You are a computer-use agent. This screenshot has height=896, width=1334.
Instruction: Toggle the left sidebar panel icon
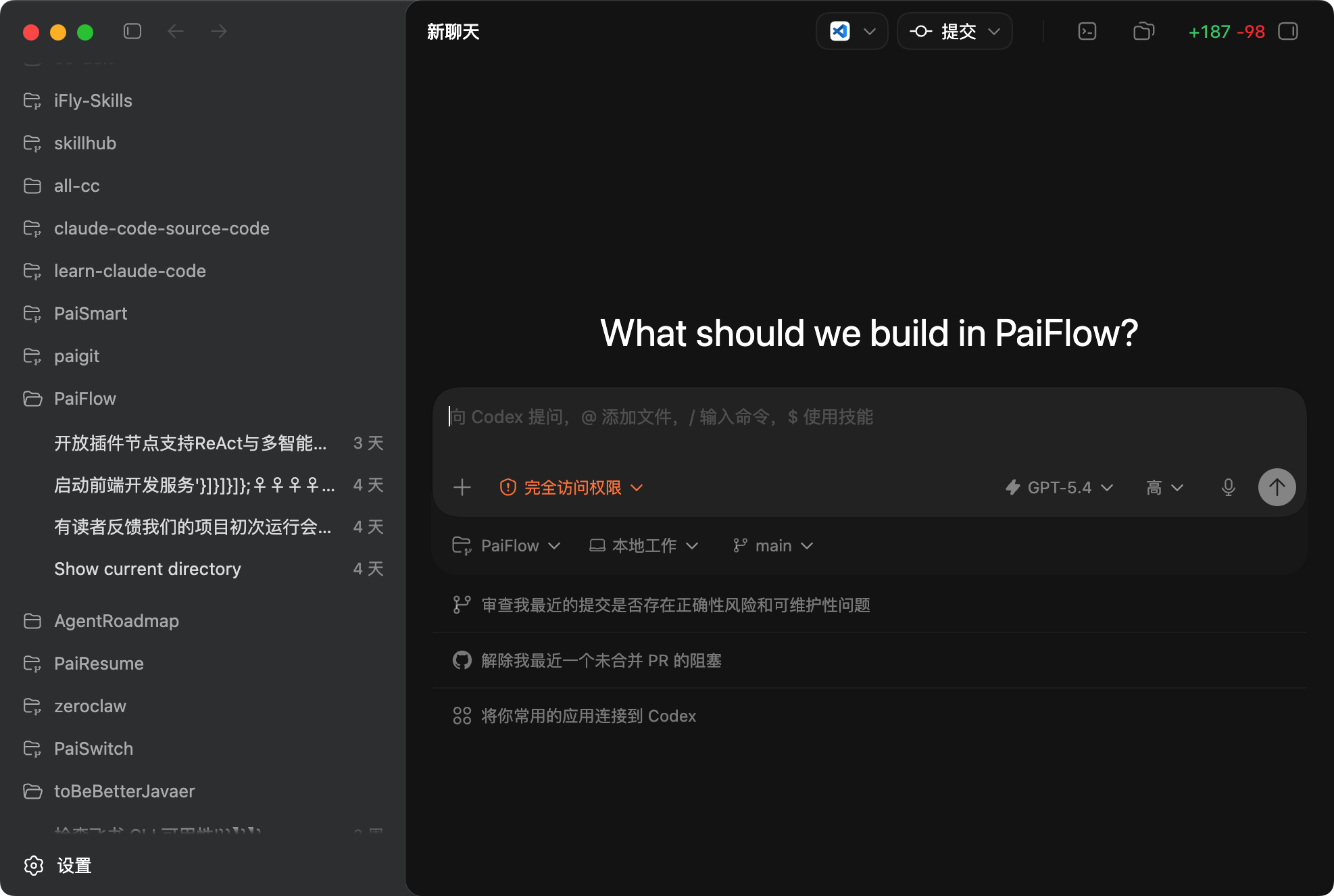[x=132, y=31]
